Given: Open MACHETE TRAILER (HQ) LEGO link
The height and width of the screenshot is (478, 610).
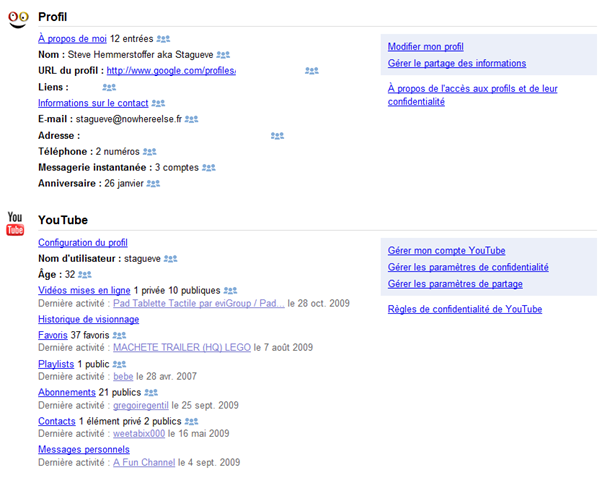Looking at the screenshot, I should [182, 347].
